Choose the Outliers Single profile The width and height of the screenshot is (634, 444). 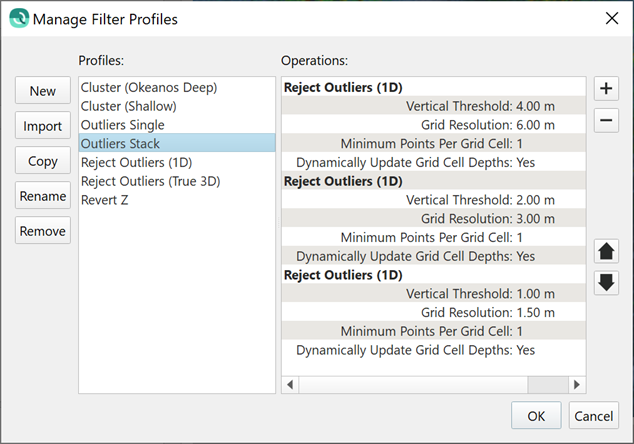tap(123, 125)
